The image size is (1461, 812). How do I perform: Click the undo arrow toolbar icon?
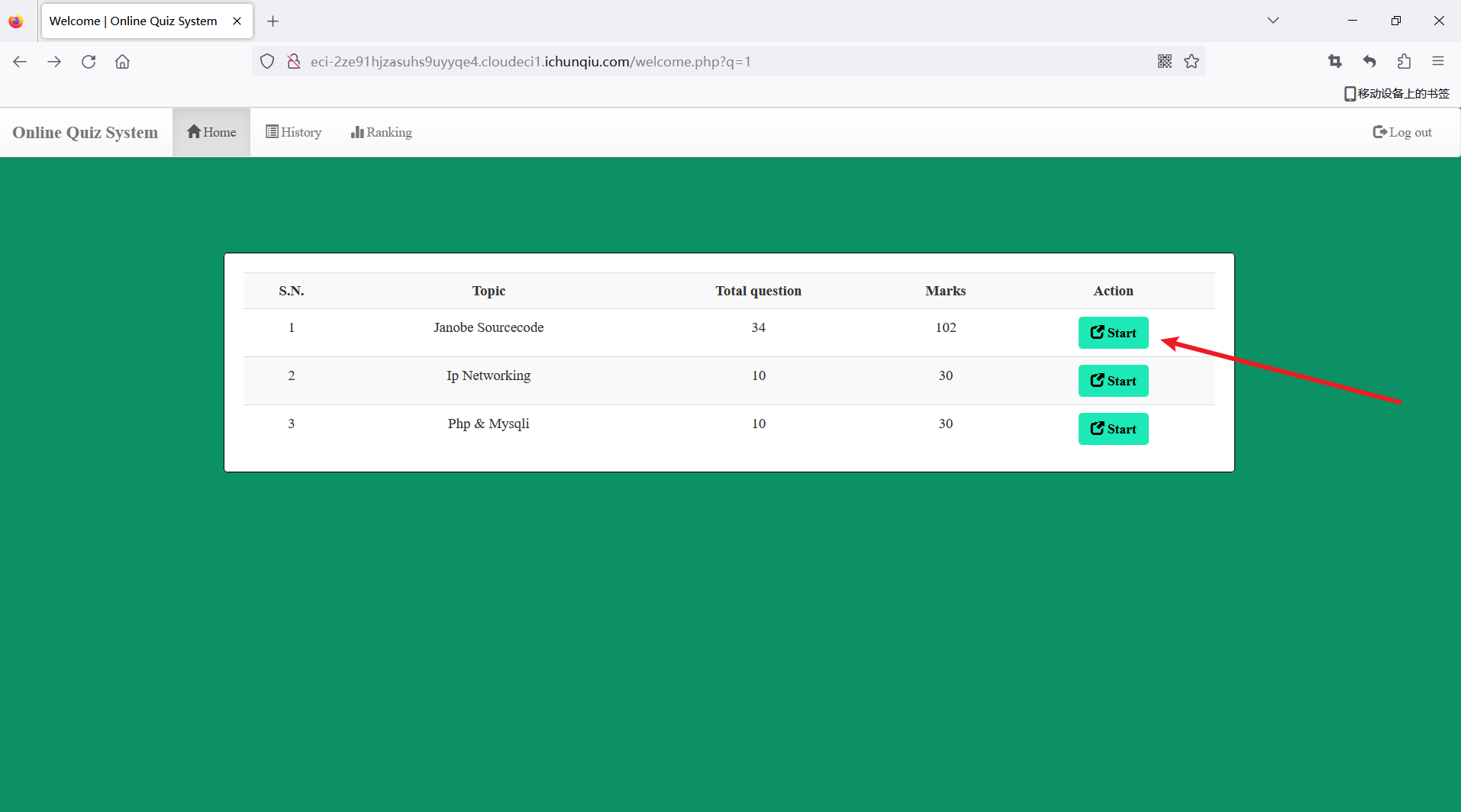[1369, 61]
